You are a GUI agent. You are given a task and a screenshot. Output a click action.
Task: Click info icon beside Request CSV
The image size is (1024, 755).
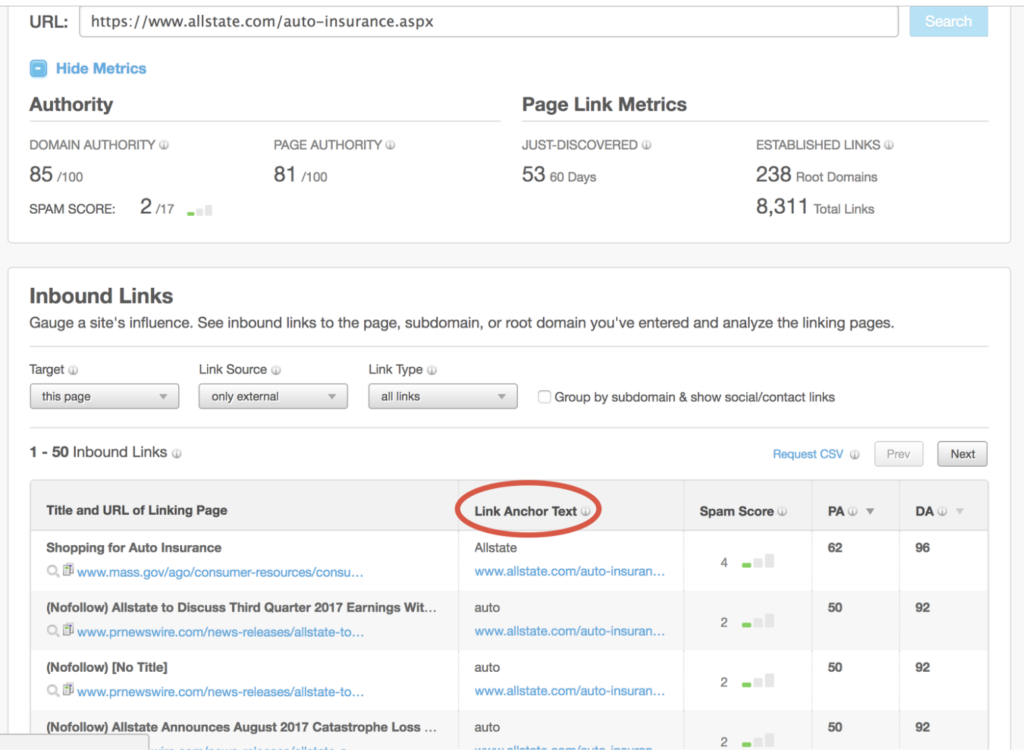coord(854,455)
